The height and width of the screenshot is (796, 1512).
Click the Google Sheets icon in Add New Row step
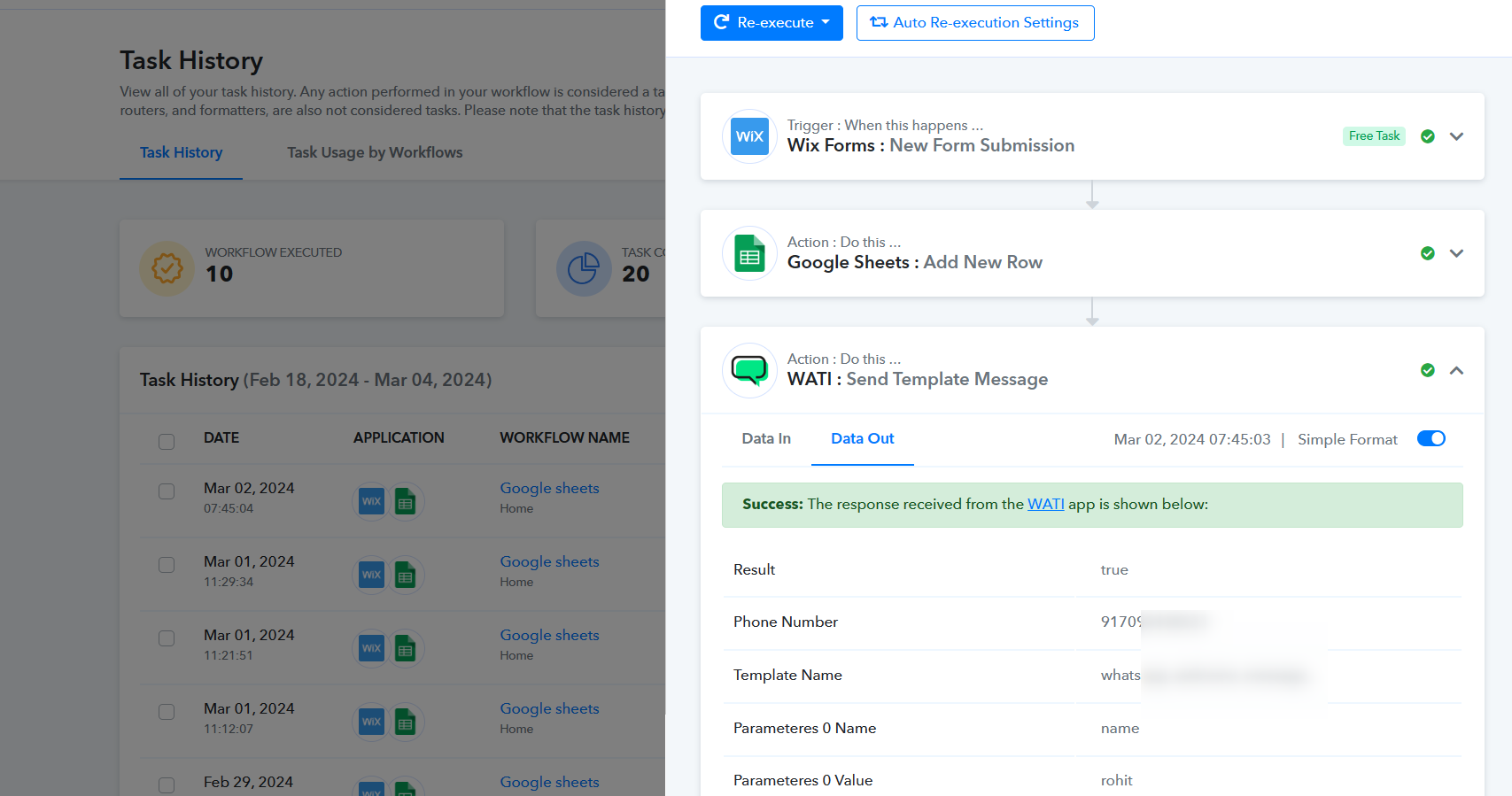tap(749, 253)
